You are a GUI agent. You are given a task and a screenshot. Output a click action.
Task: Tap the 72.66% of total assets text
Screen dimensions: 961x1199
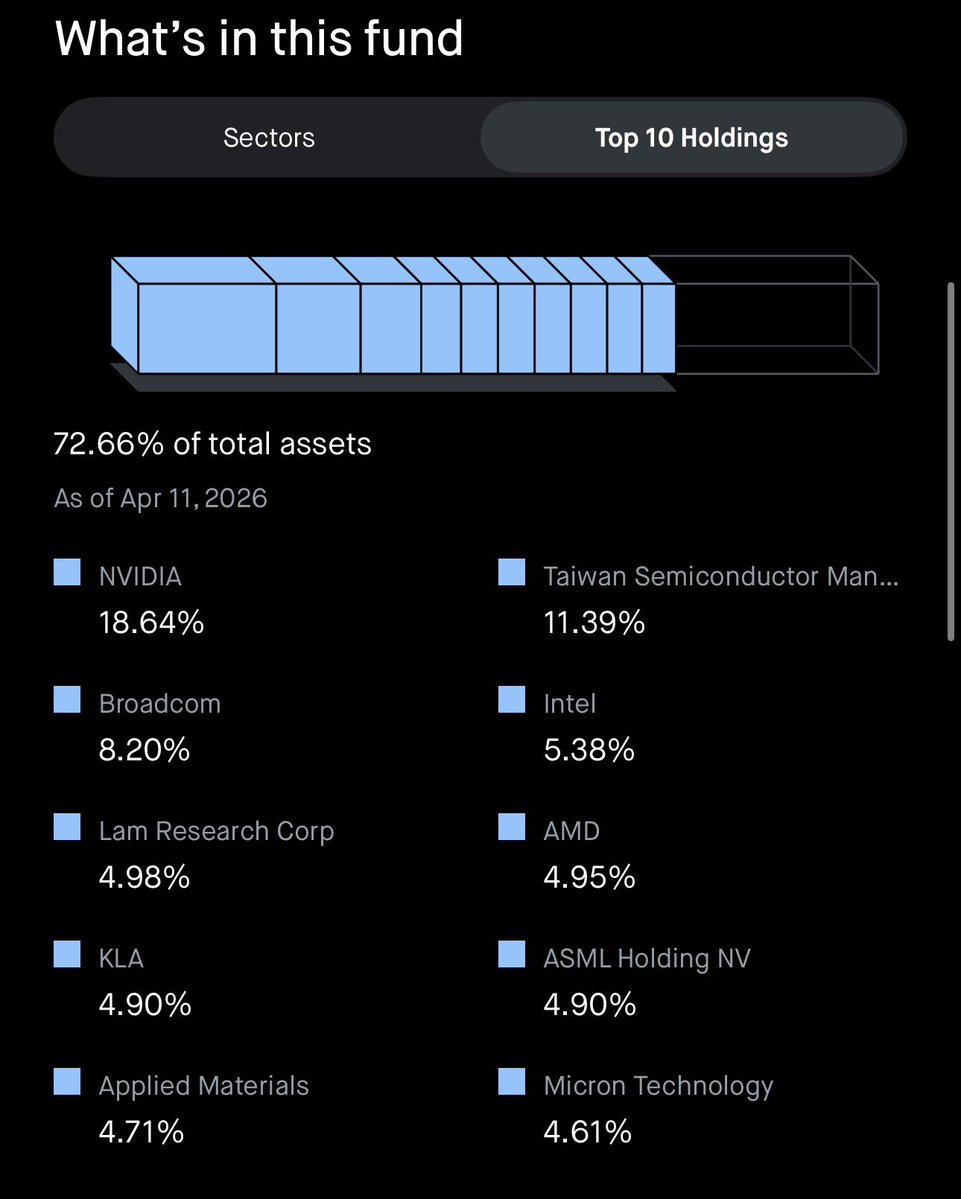(x=212, y=443)
